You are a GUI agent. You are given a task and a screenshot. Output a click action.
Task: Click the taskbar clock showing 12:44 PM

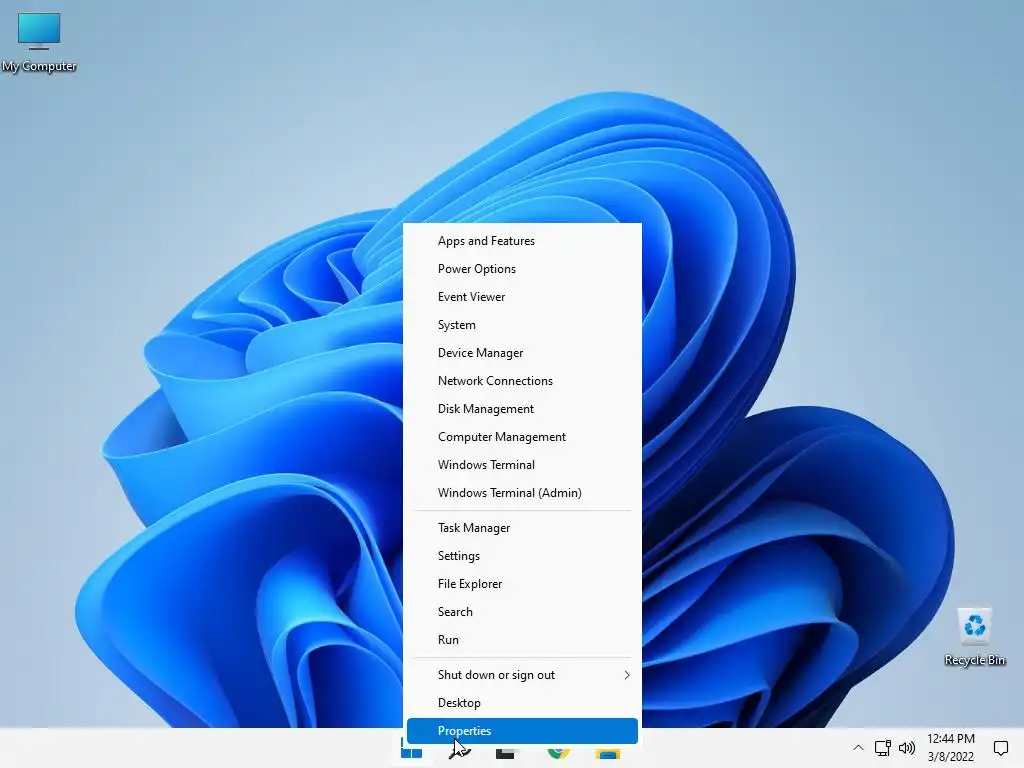point(951,748)
